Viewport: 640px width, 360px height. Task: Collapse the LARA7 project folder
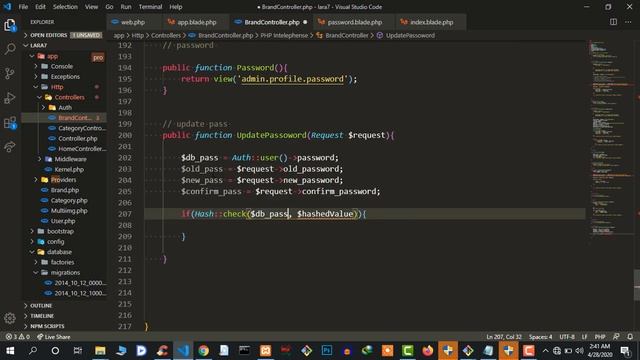(64, 45)
